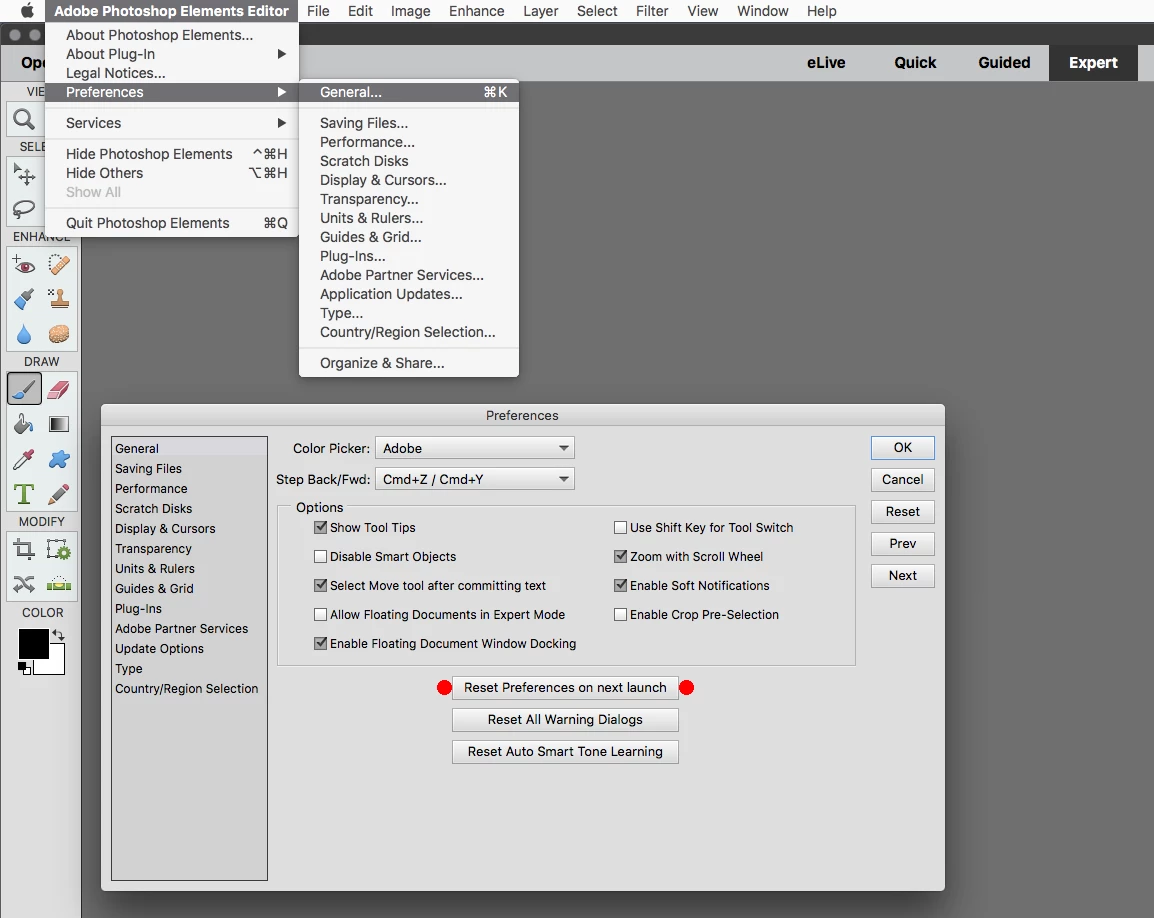
Task: Select the Brush tool
Action: [x=24, y=389]
